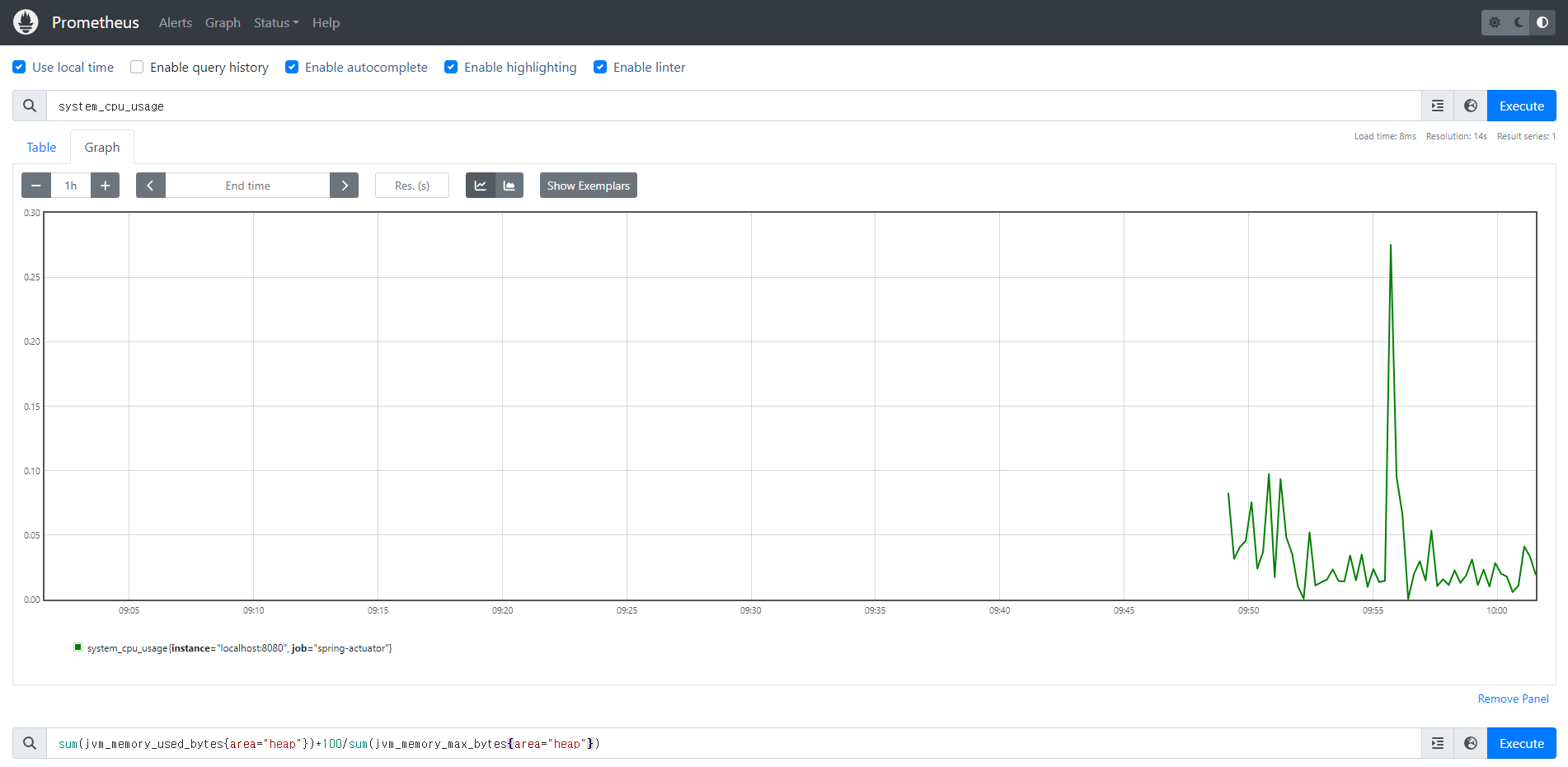1568x767 pixels.
Task: Focus the jvm memory expression input
Action: click(734, 743)
